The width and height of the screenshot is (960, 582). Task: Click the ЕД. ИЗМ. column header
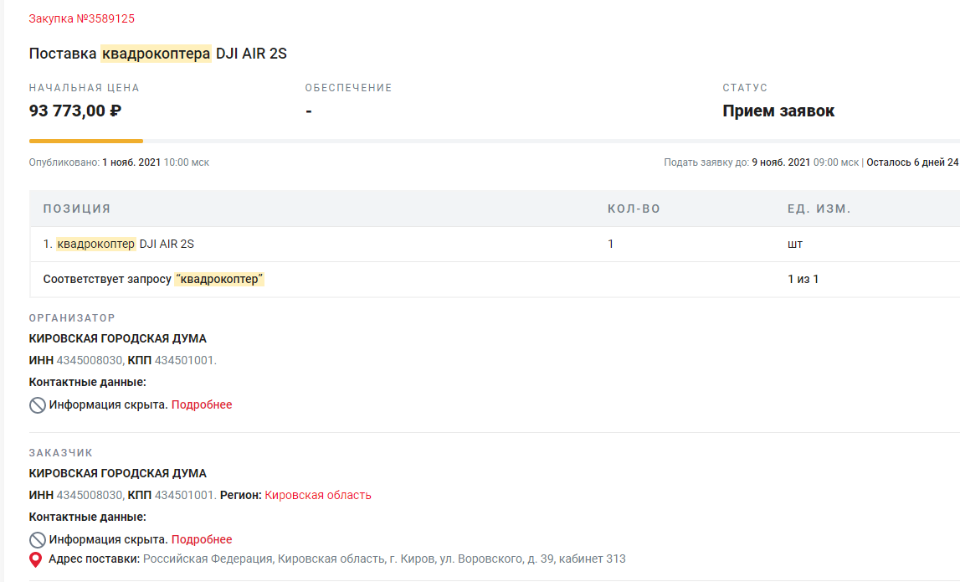coord(819,209)
